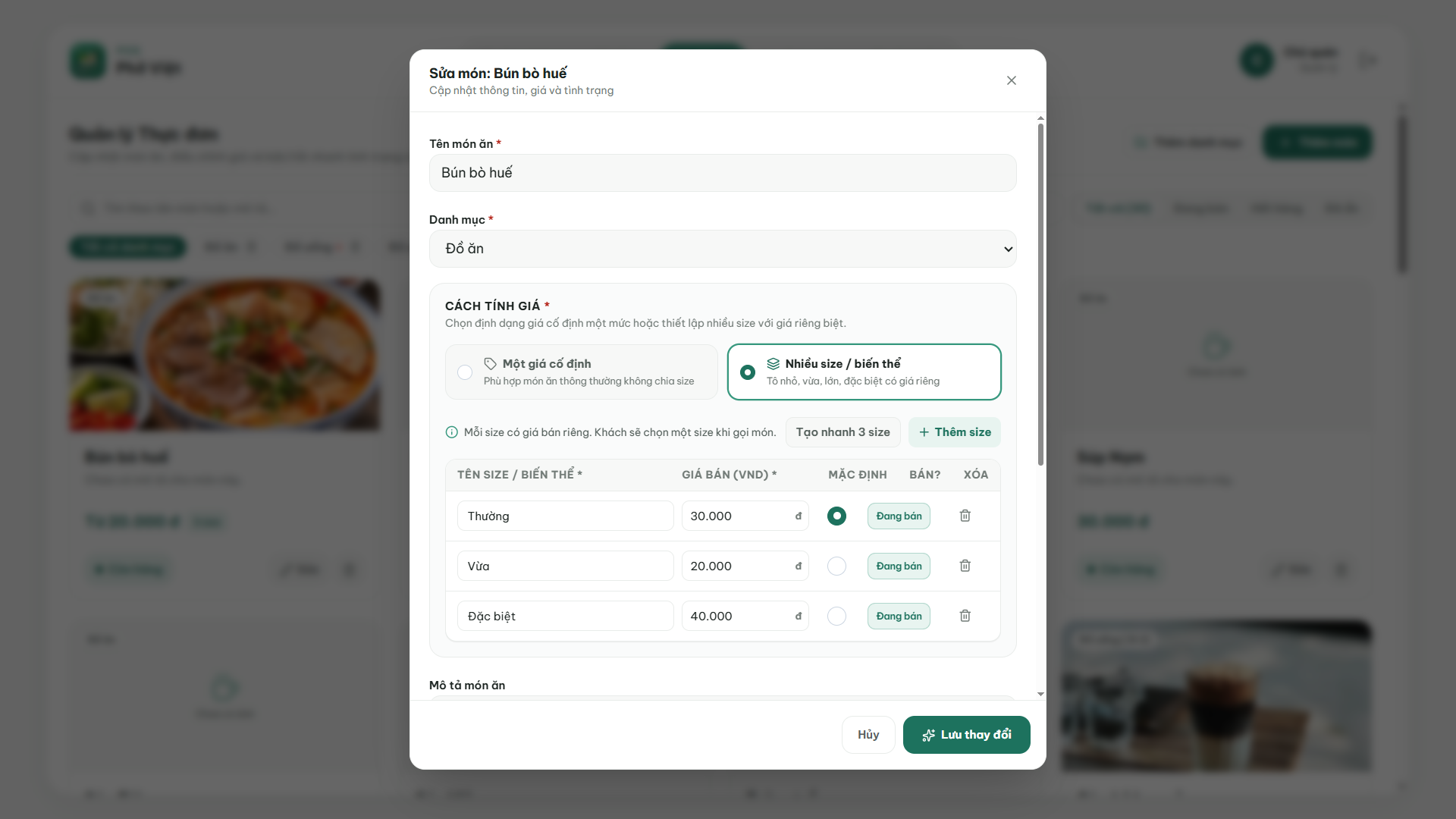Screen dimensions: 1456x819
Task: Save with the Lưu thay đổi button
Action: (x=966, y=735)
